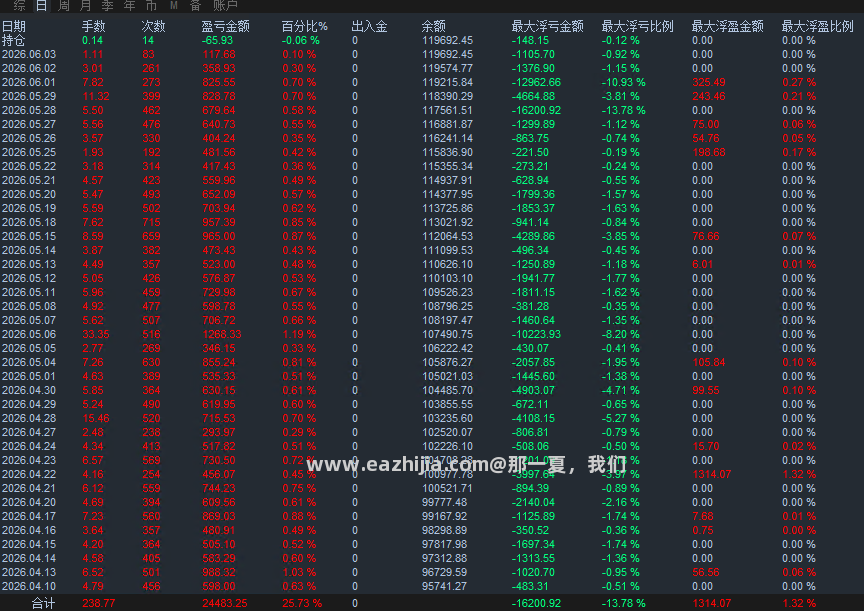This screenshot has width=864, height=611.
Task: Sort by the 盈亏金额 column header
Action: [225, 26]
